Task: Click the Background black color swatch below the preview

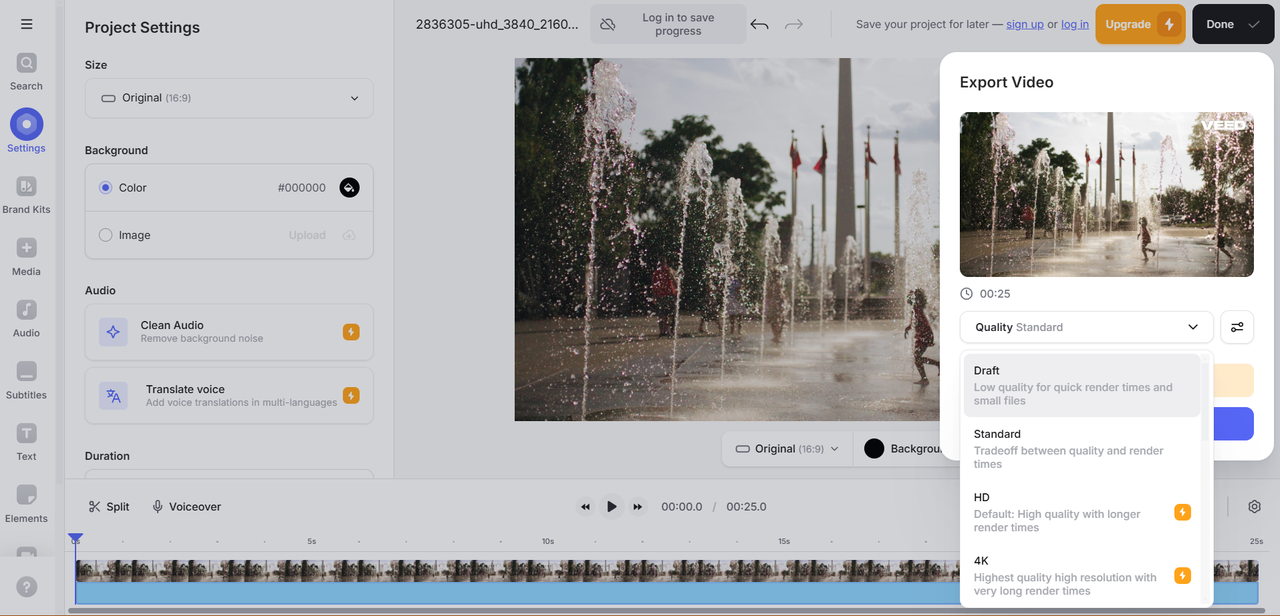Action: 874,449
